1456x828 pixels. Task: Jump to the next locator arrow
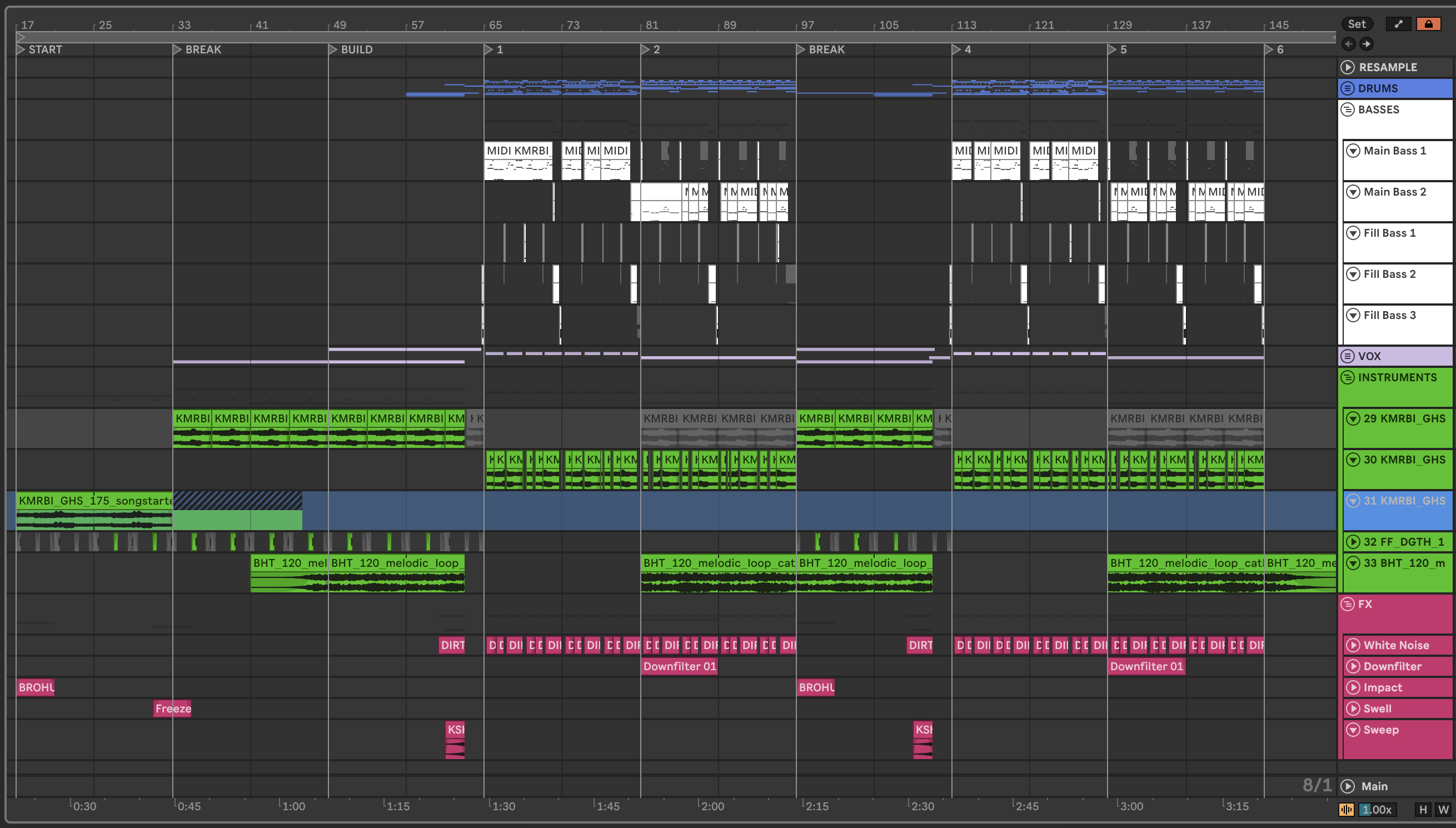tap(1366, 44)
